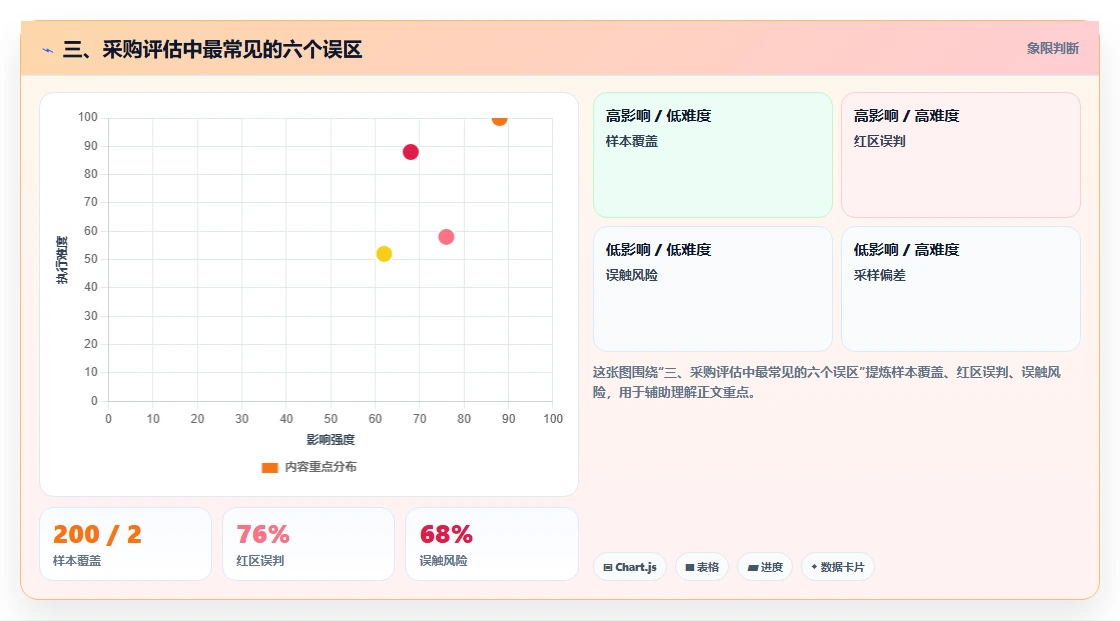Image resolution: width=1120 pixels, height=621 pixels.
Task: Select the yellow scatter point
Action: [384, 254]
